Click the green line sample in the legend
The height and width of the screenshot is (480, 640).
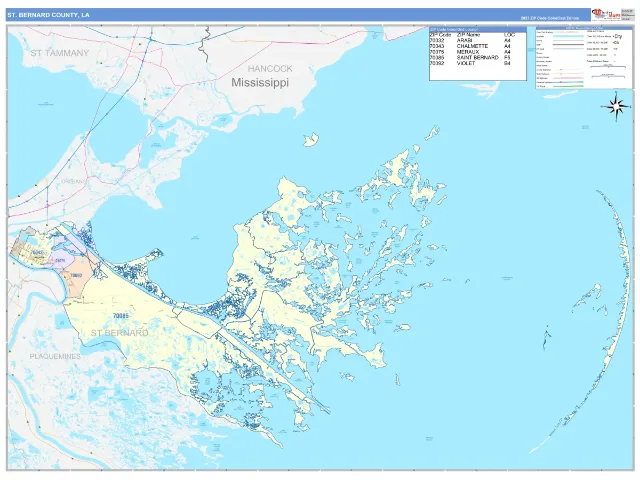[x=568, y=86]
